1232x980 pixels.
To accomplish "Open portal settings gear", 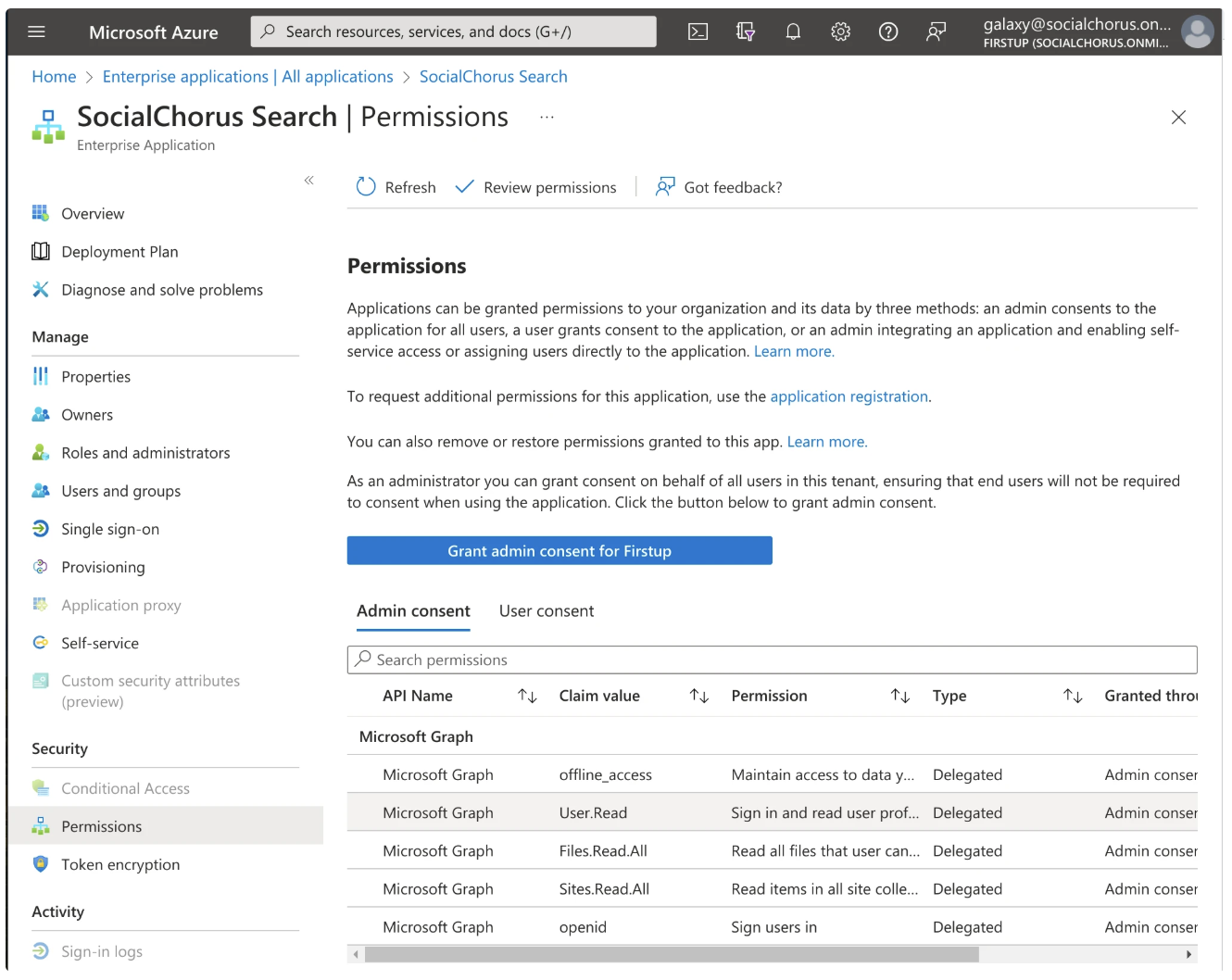I will (x=840, y=31).
